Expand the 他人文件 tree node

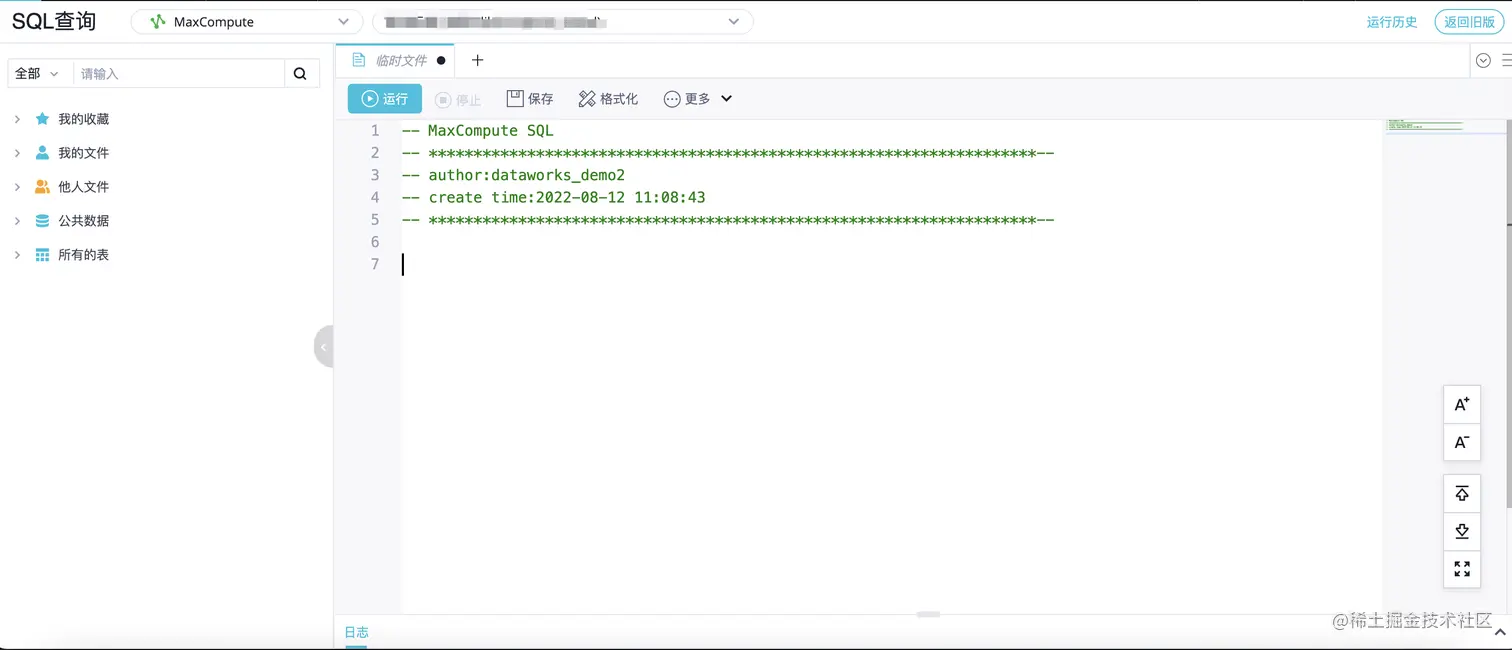[17, 187]
